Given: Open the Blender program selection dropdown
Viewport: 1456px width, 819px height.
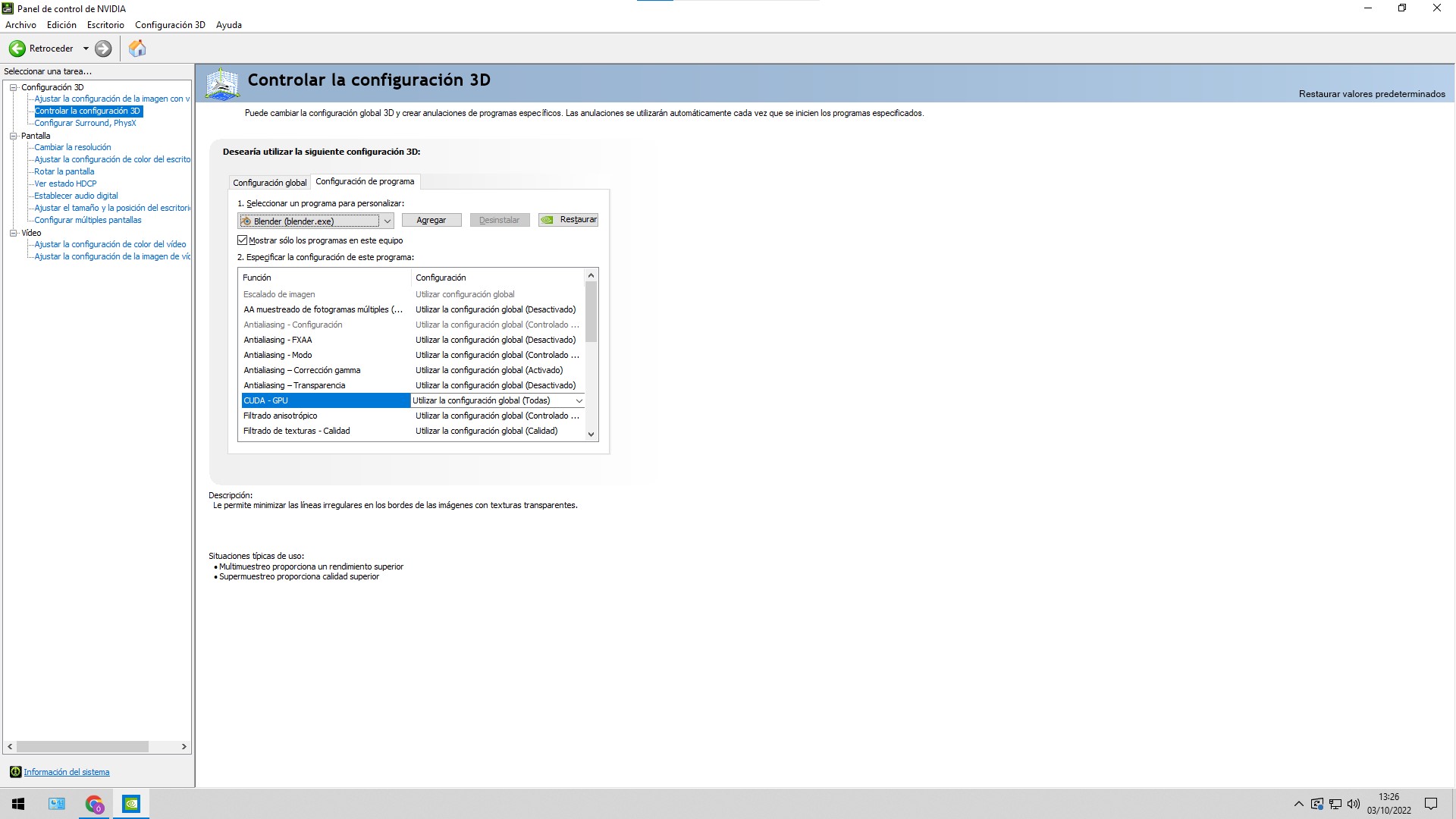Looking at the screenshot, I should (387, 221).
